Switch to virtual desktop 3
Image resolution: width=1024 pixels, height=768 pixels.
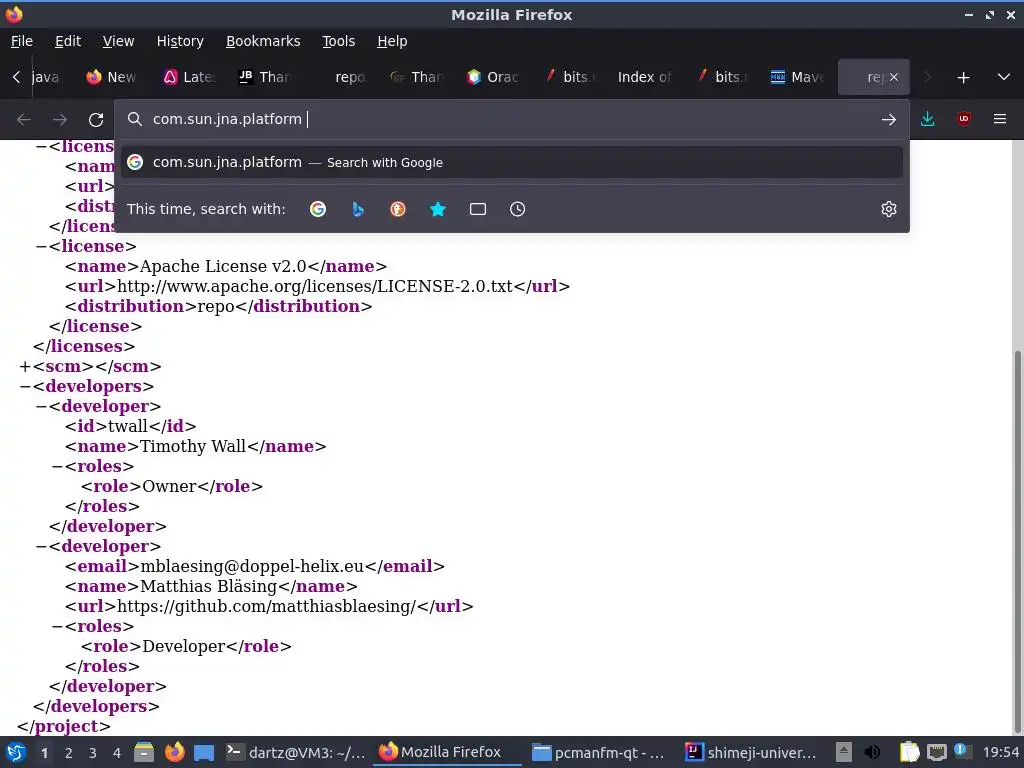92,753
